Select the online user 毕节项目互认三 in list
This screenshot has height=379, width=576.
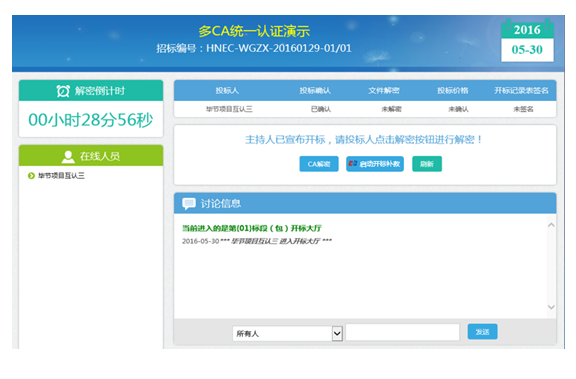pos(61,176)
